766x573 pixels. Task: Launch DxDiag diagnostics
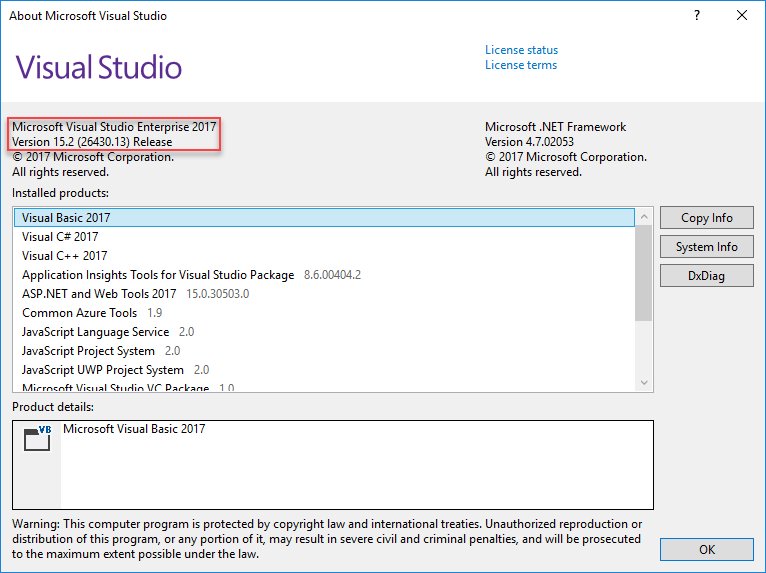pyautogui.click(x=706, y=276)
